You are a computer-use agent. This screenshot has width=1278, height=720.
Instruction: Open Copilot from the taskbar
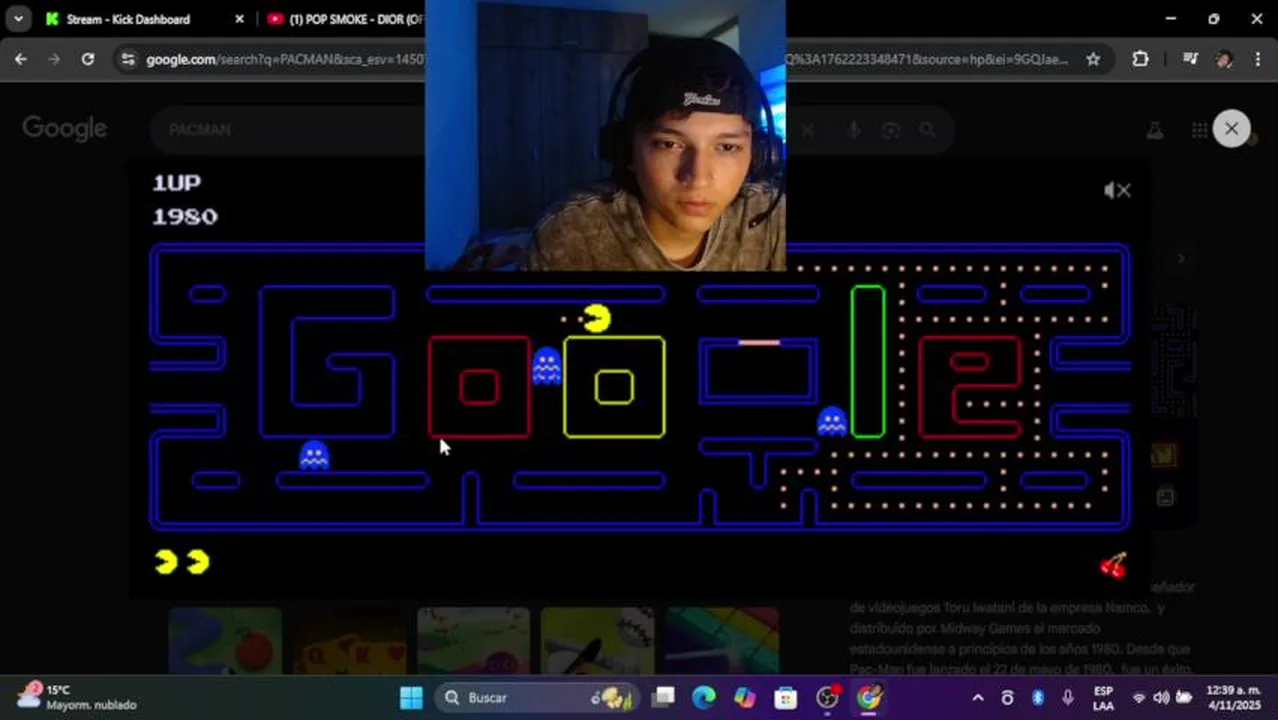click(745, 697)
